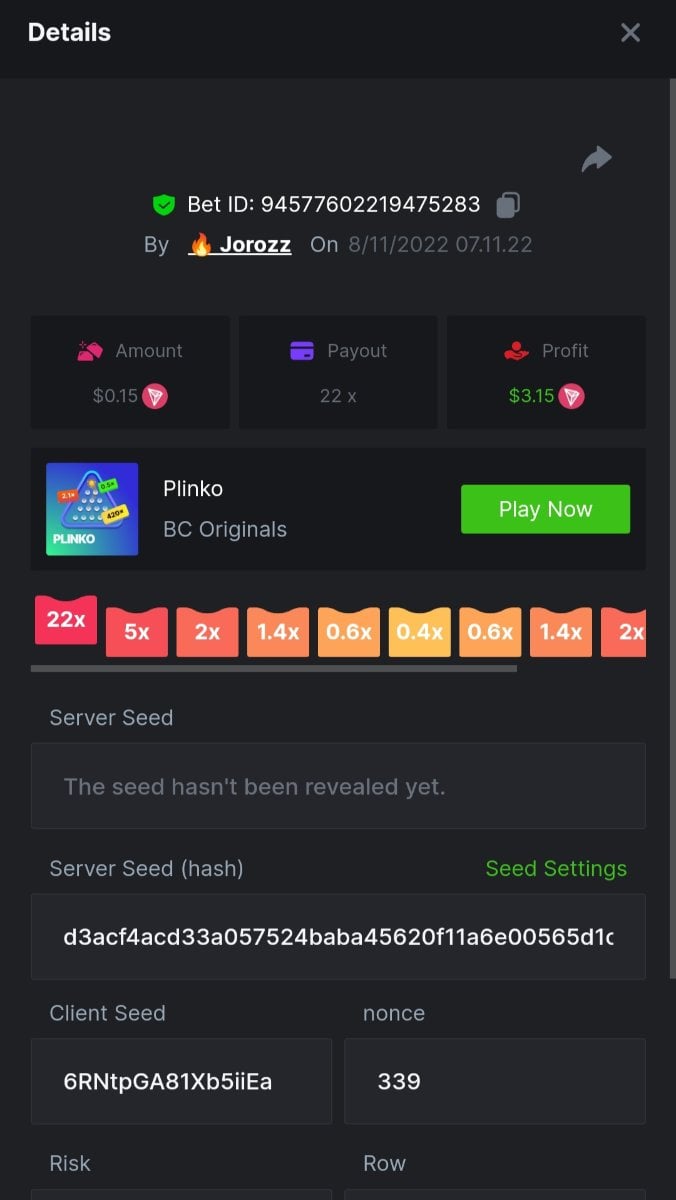Click the horizontal multiplier scrollbar

[274, 668]
